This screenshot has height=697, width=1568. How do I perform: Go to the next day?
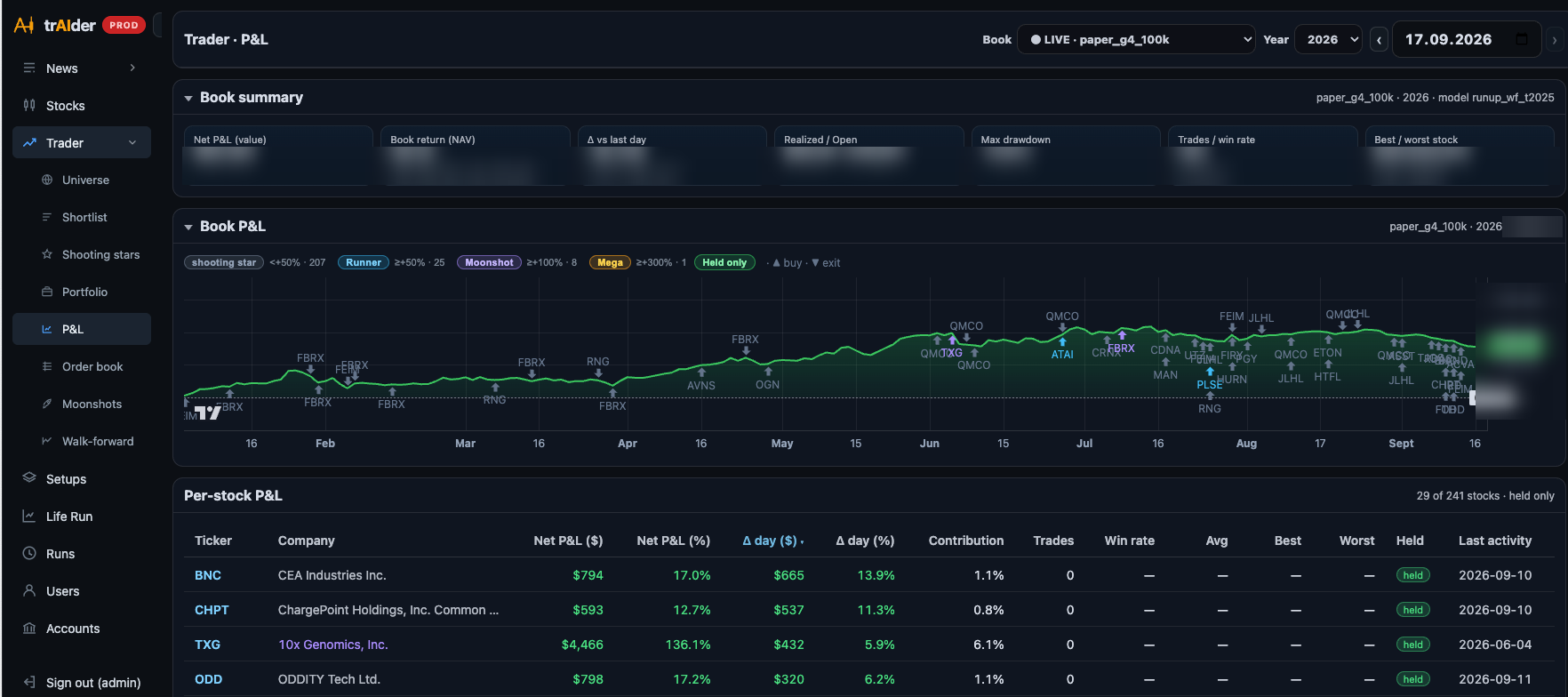pyautogui.click(x=1554, y=40)
